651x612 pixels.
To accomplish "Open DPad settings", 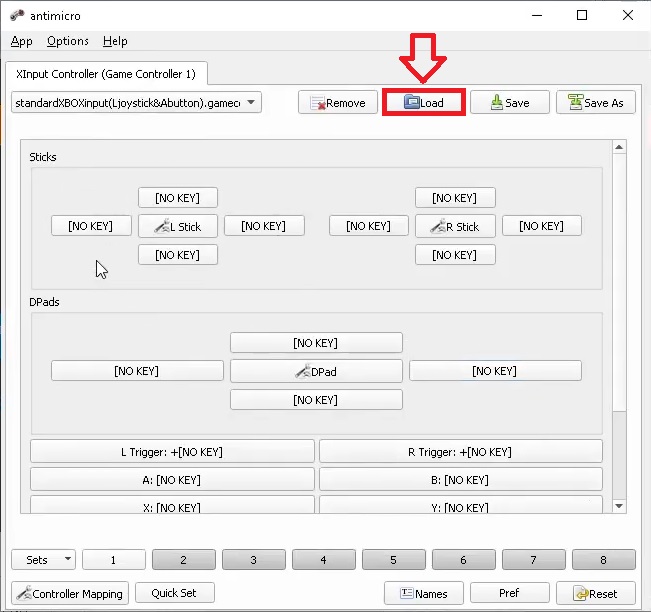I will 316,371.
